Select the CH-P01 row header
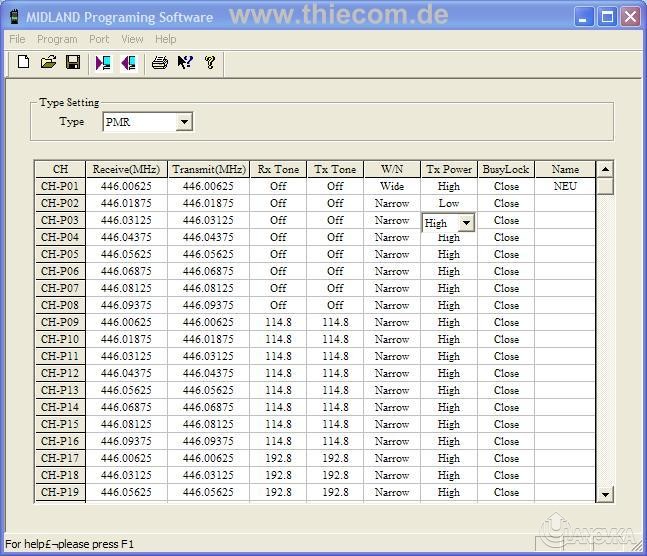 [60, 186]
